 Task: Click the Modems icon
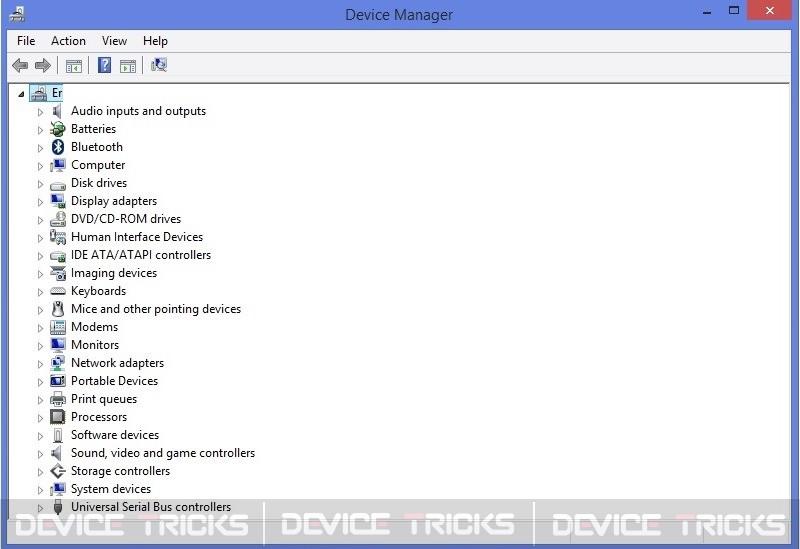click(x=58, y=327)
